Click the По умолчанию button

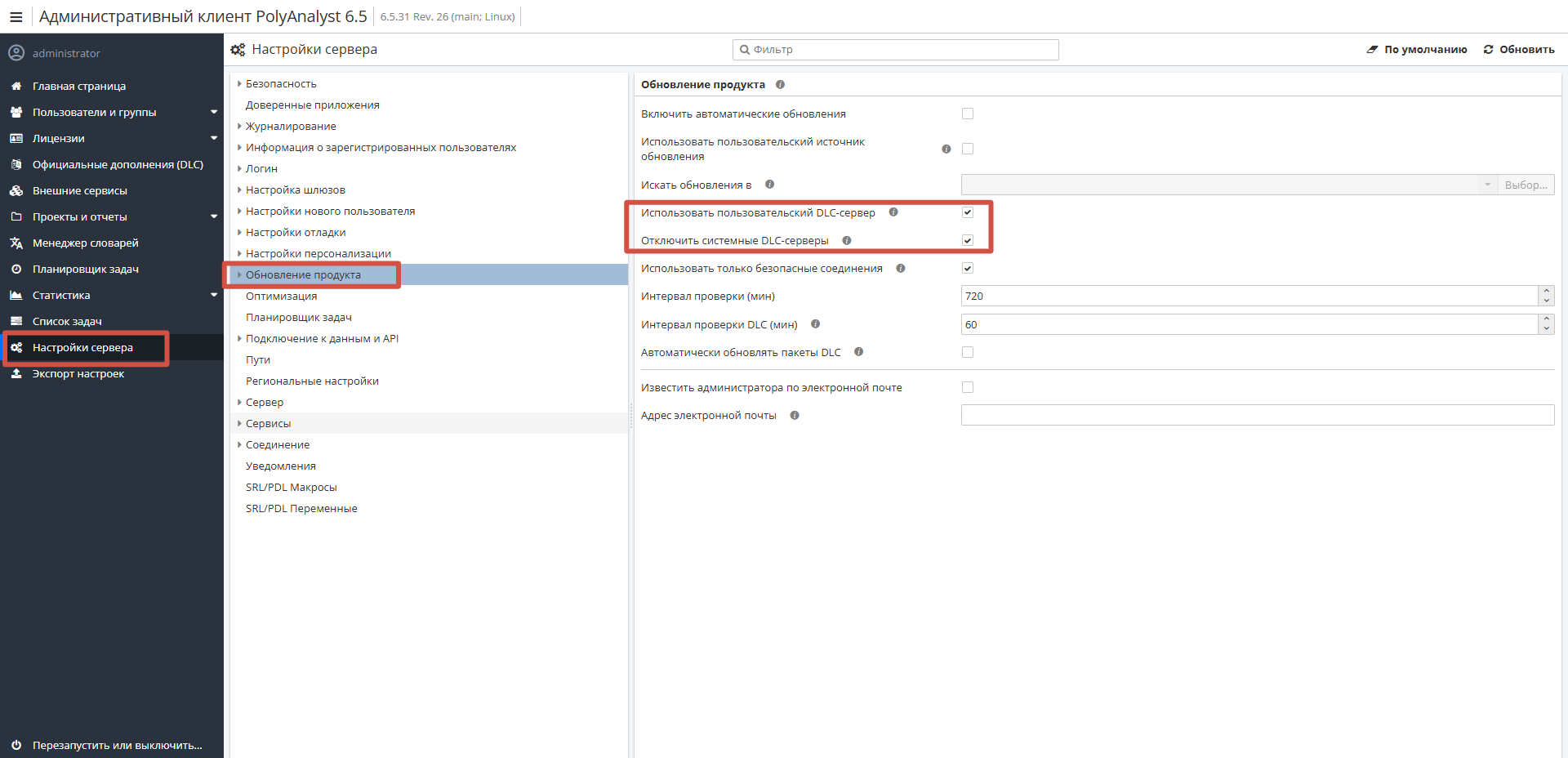pos(1417,49)
